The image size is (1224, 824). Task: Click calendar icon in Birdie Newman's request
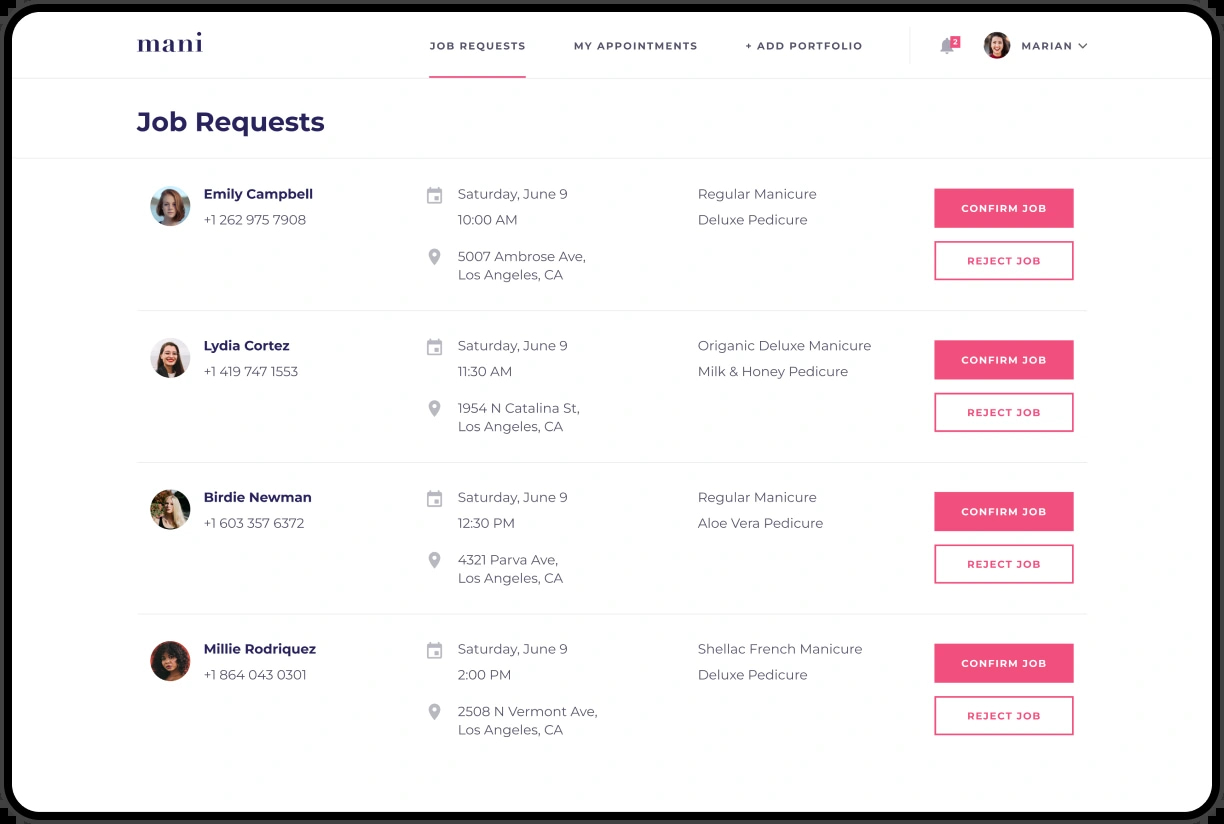434,499
